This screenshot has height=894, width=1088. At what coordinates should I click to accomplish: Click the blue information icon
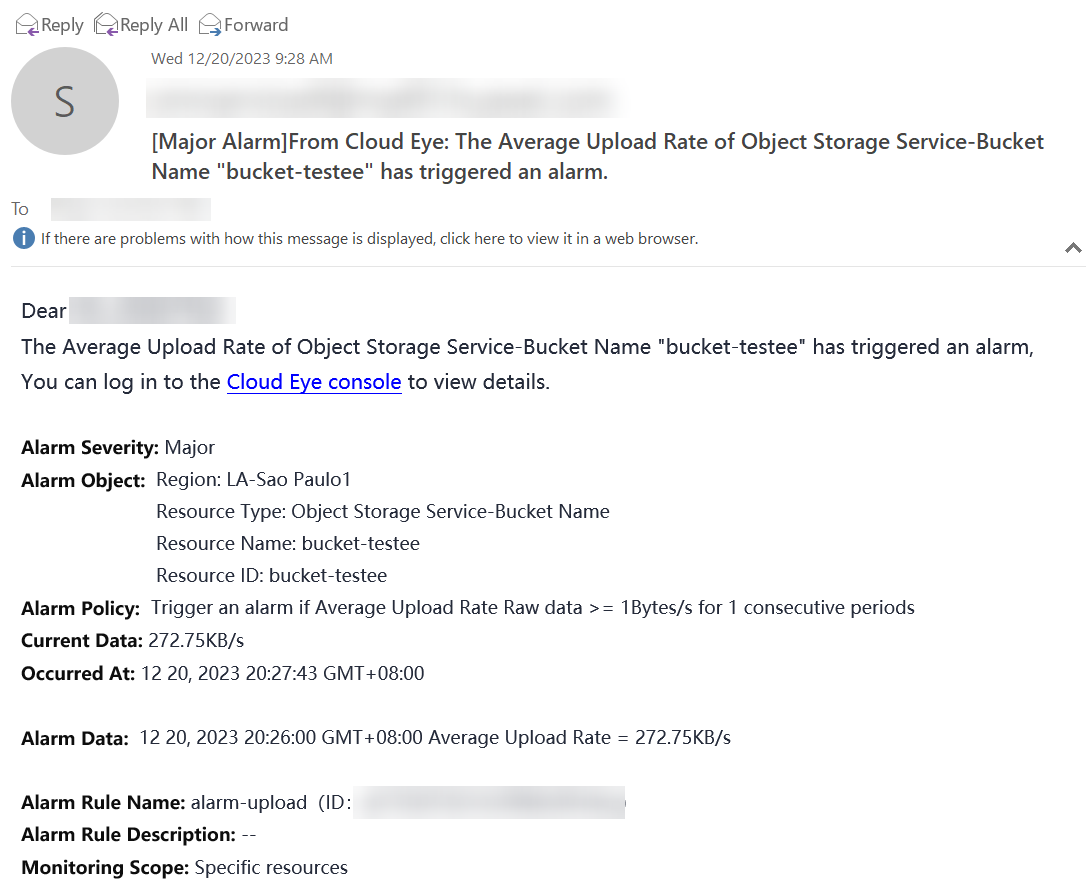click(24, 239)
